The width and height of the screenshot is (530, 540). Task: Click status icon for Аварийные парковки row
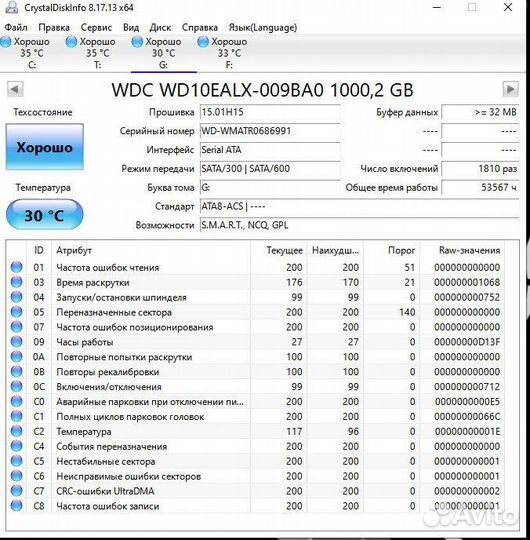17,402
